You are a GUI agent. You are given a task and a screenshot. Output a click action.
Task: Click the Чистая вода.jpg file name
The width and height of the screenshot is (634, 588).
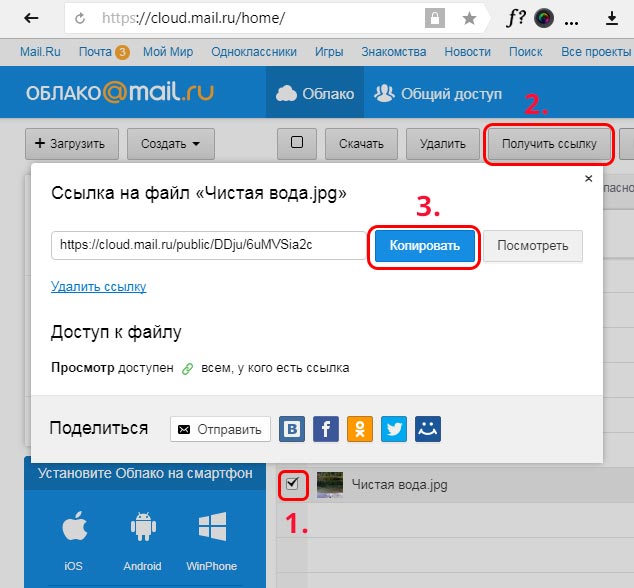(x=399, y=484)
